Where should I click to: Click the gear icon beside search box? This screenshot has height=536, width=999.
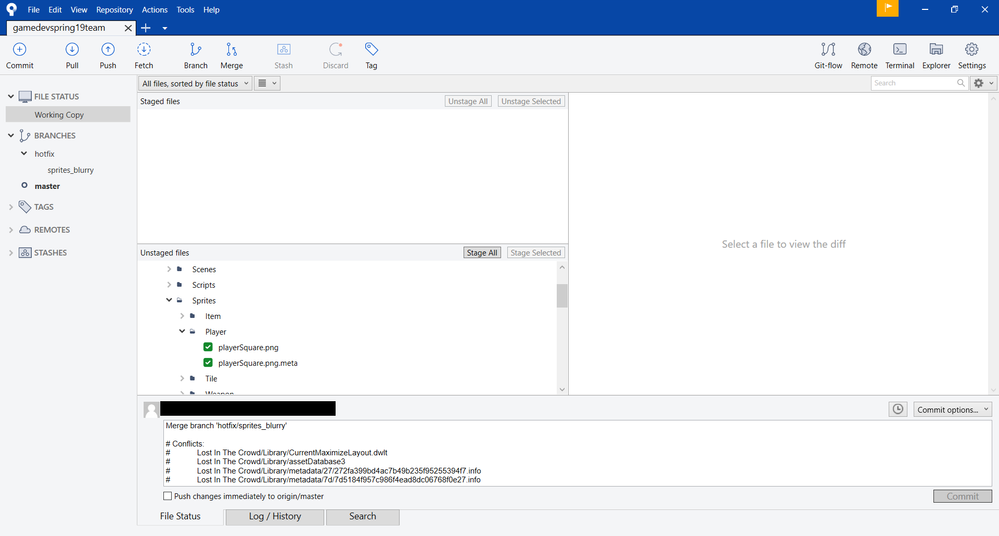(x=979, y=83)
